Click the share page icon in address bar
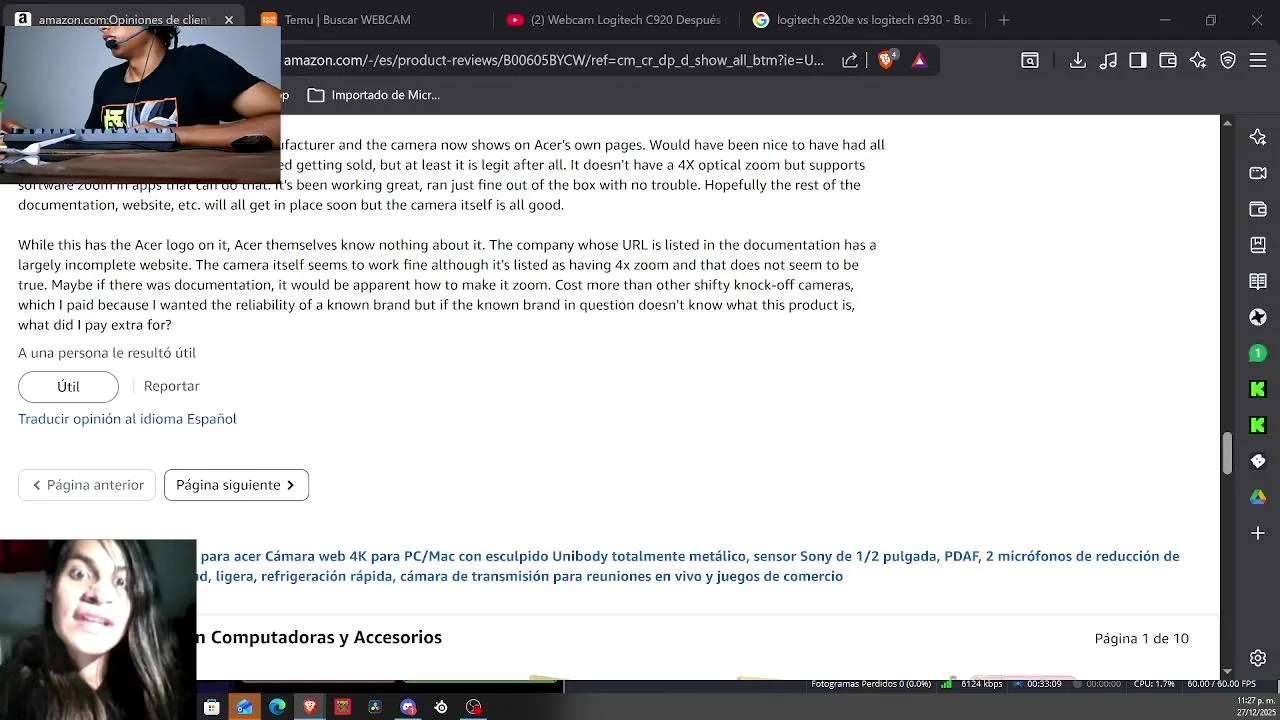This screenshot has width=1280, height=720. [850, 61]
